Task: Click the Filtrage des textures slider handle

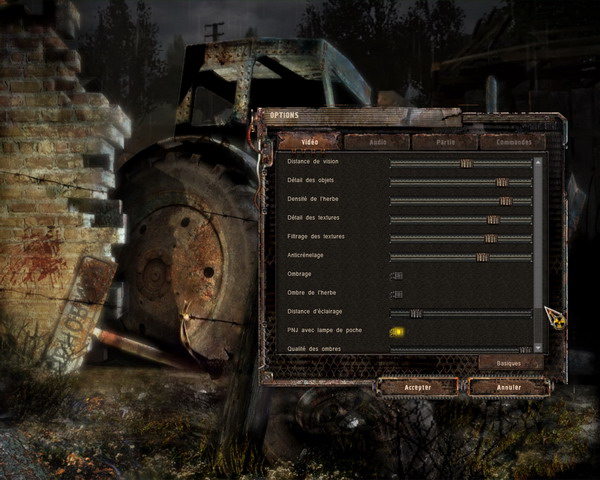Action: pyautogui.click(x=490, y=238)
